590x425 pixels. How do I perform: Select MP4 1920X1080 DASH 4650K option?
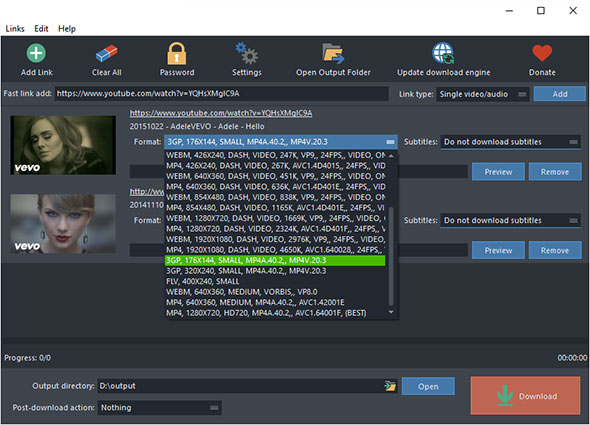click(275, 250)
